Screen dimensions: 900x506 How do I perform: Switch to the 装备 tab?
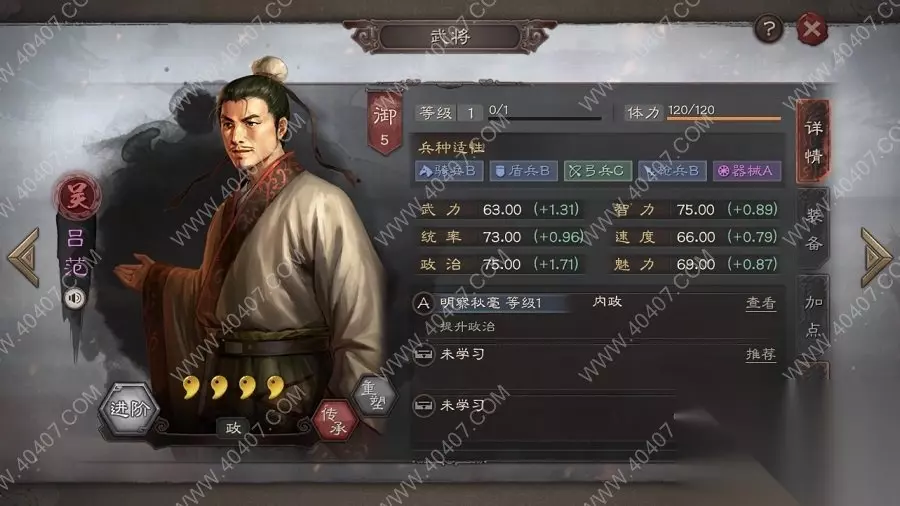click(x=813, y=229)
